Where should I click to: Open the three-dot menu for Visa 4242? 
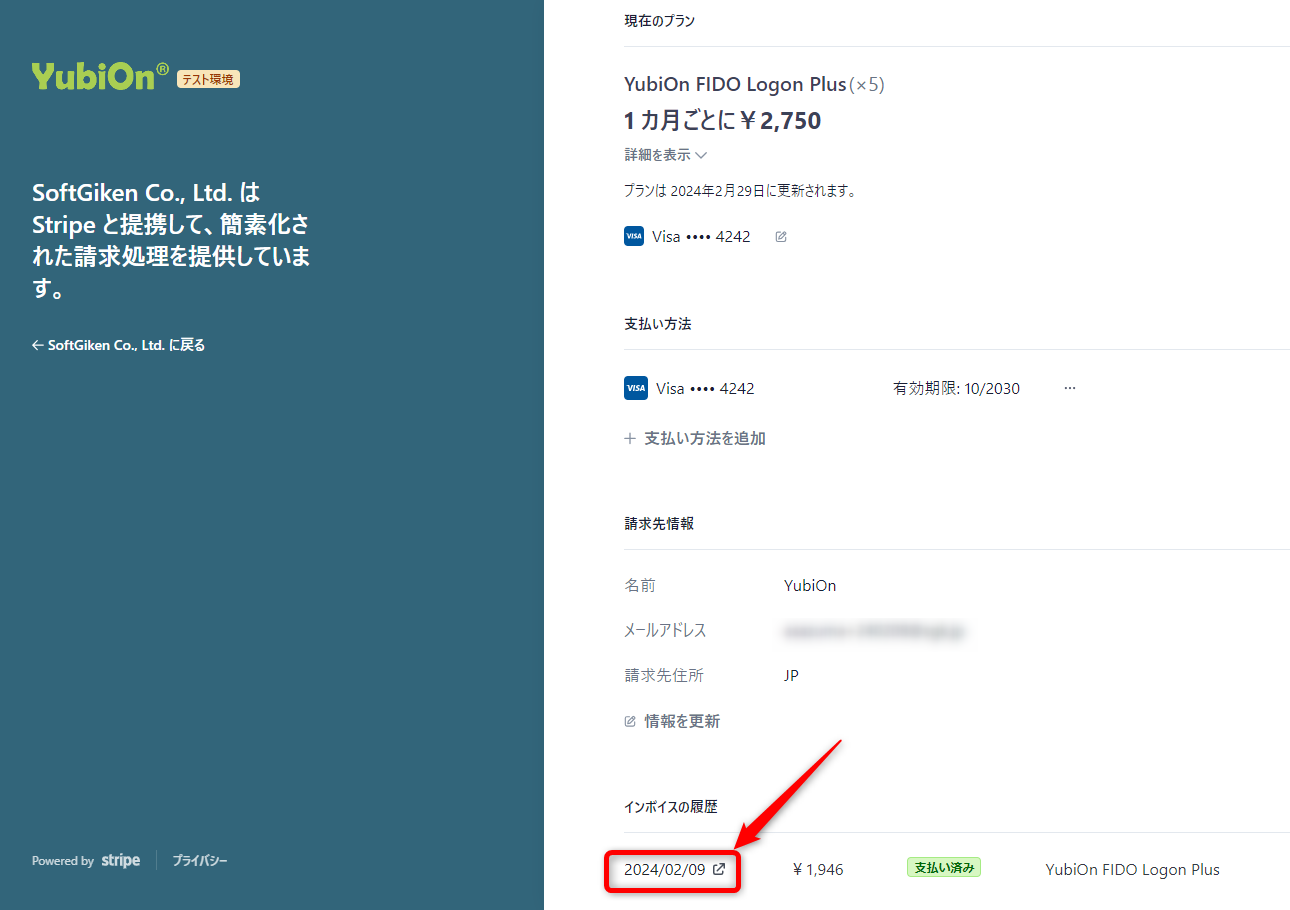1070,388
